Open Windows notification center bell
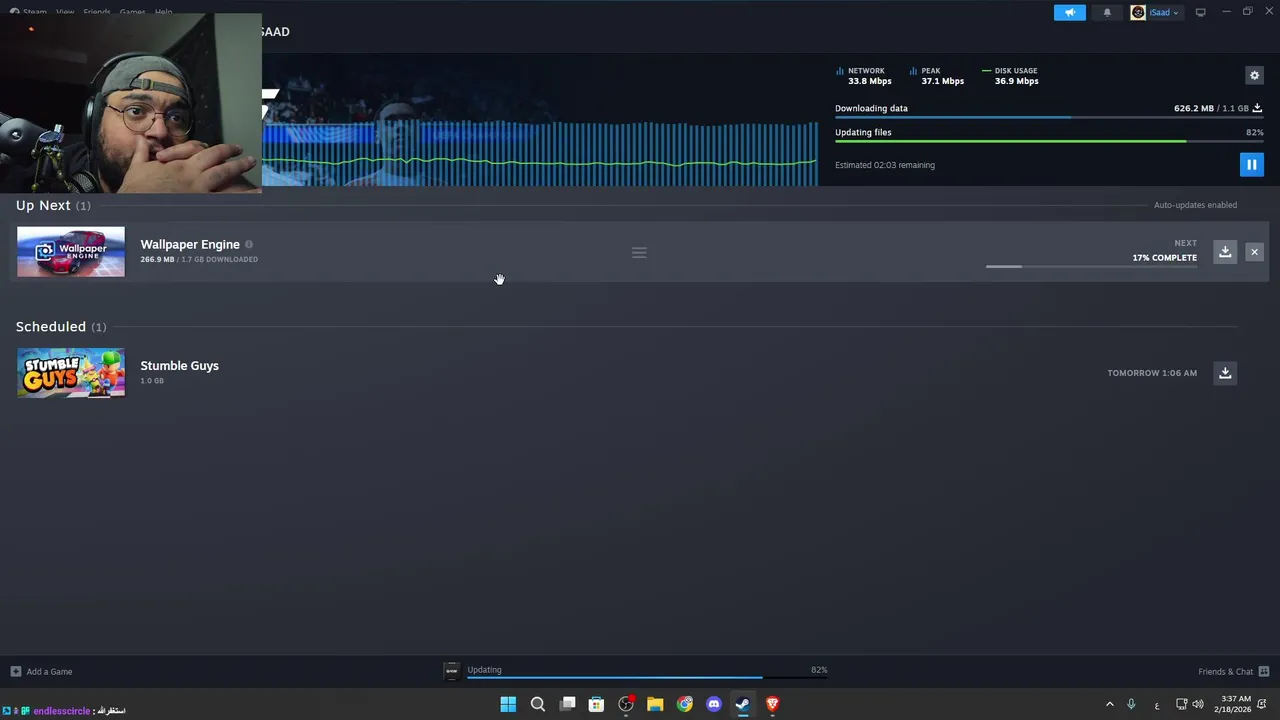Screen dimensions: 1280x720 [1262, 704]
